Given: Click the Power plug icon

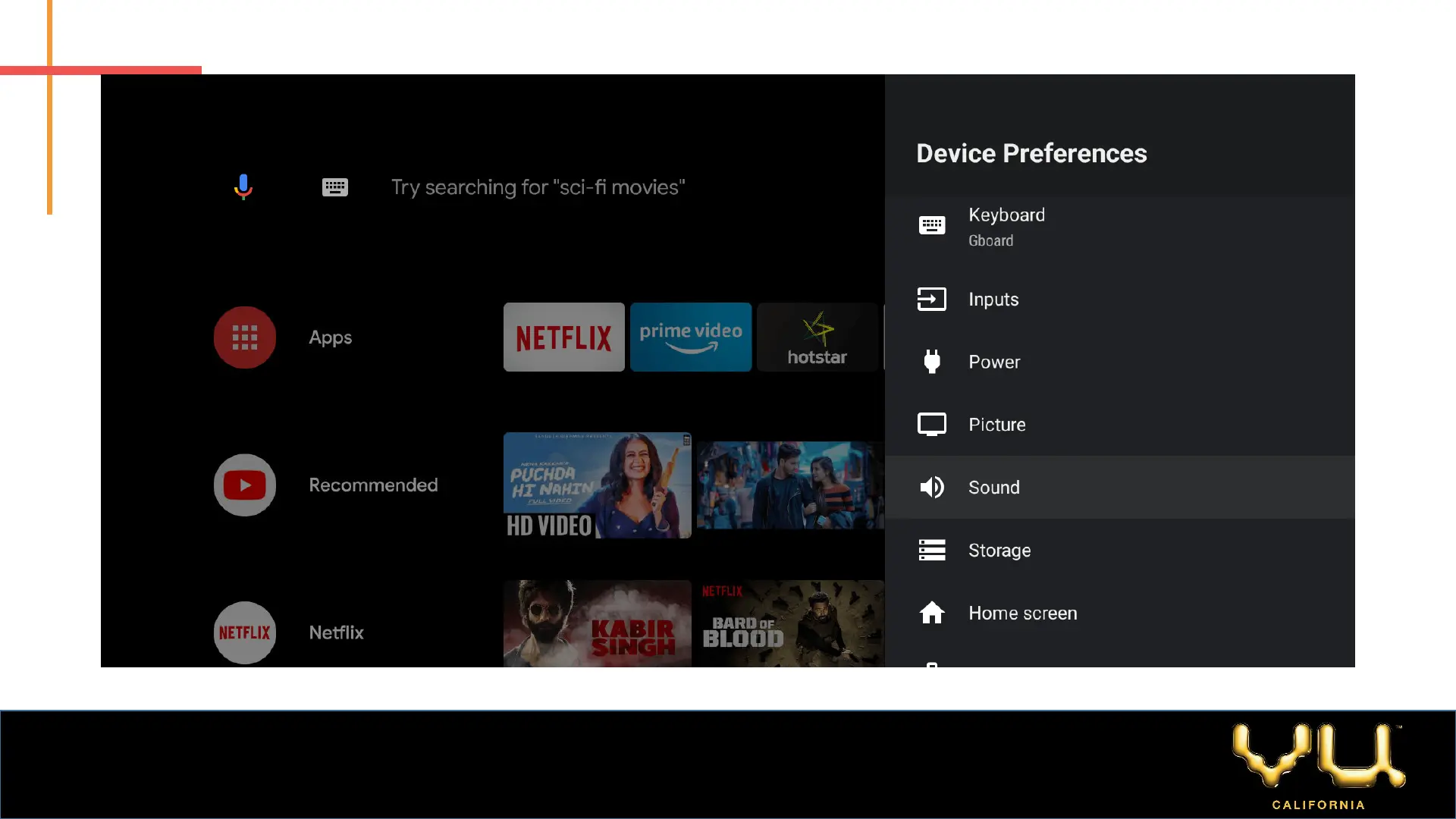Looking at the screenshot, I should 931,362.
